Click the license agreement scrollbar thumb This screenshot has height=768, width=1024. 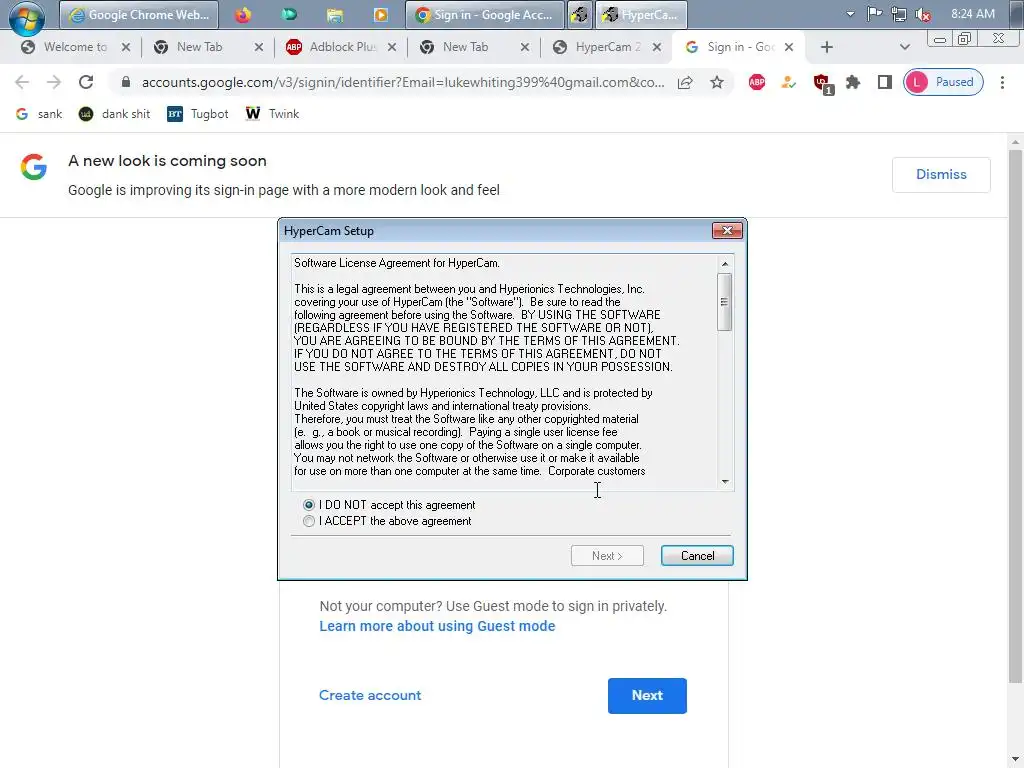(724, 302)
